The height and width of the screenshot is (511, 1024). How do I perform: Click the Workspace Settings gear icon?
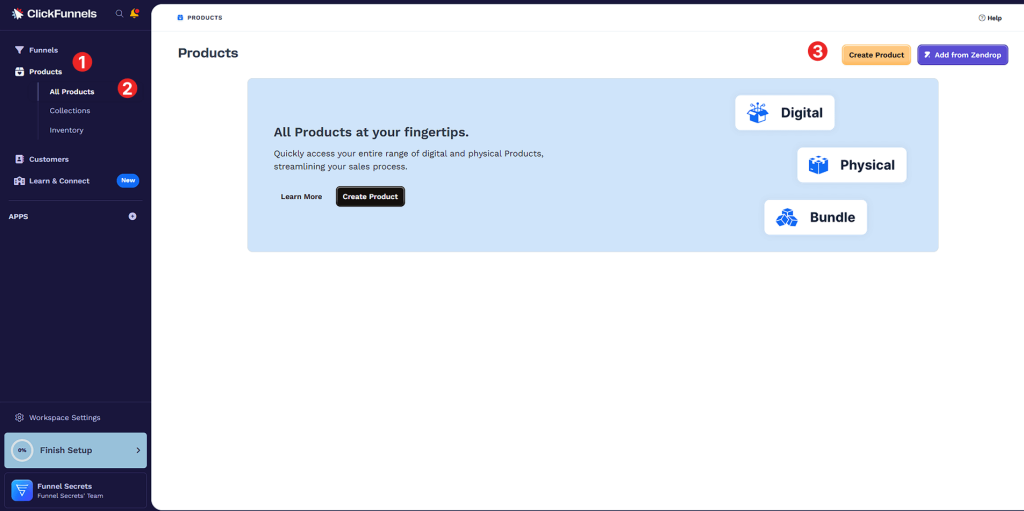[20, 418]
